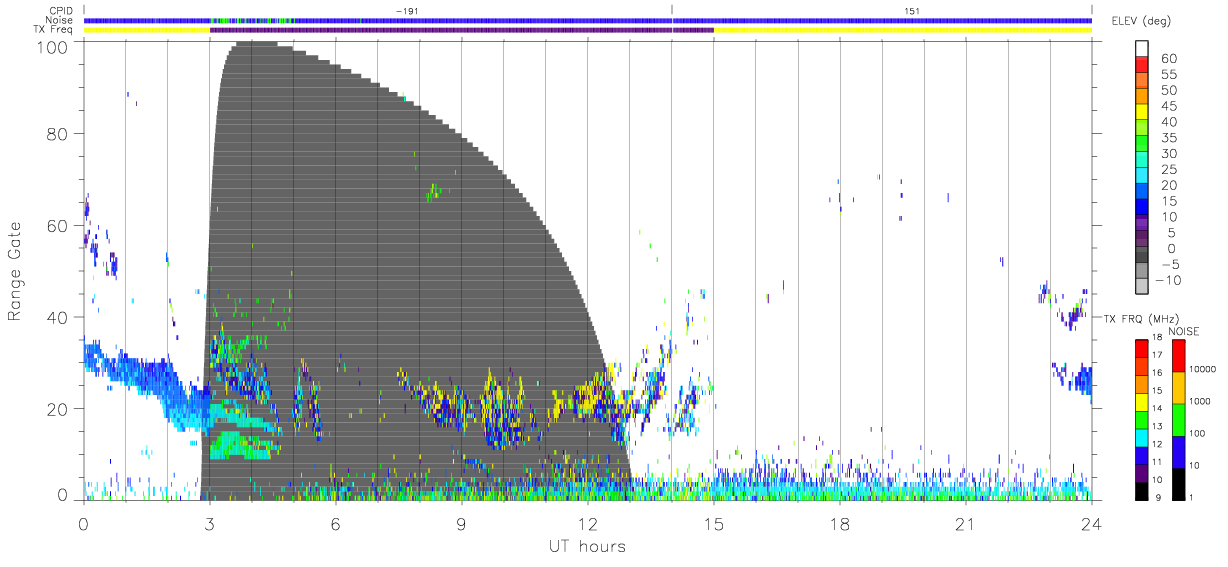Select the "80" Range Gate axis label

click(x=57, y=133)
